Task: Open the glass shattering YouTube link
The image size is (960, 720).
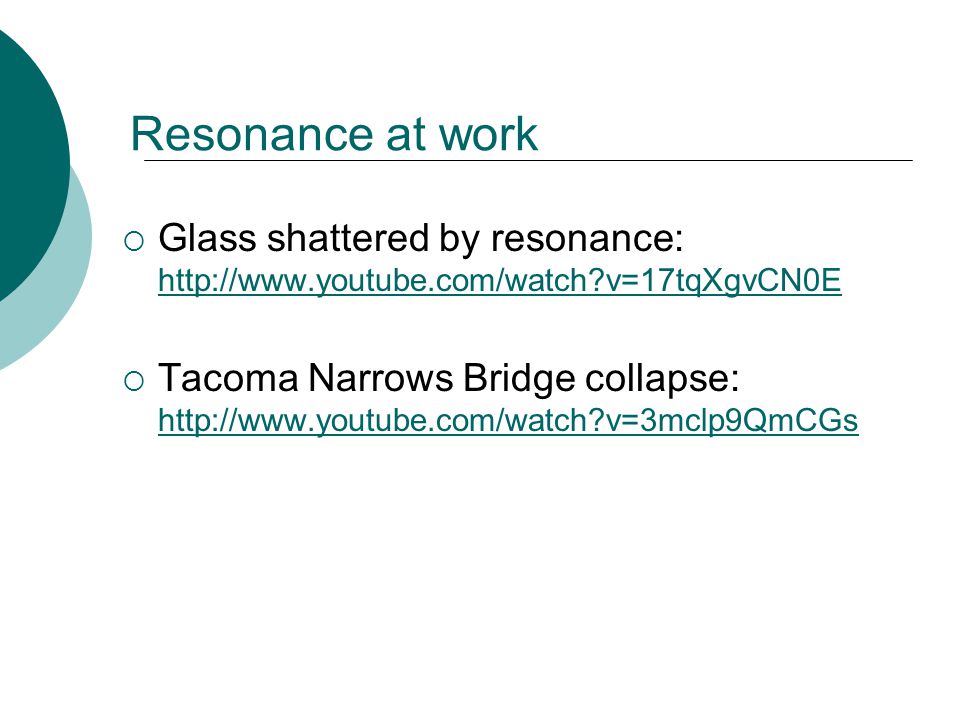Action: (500, 282)
